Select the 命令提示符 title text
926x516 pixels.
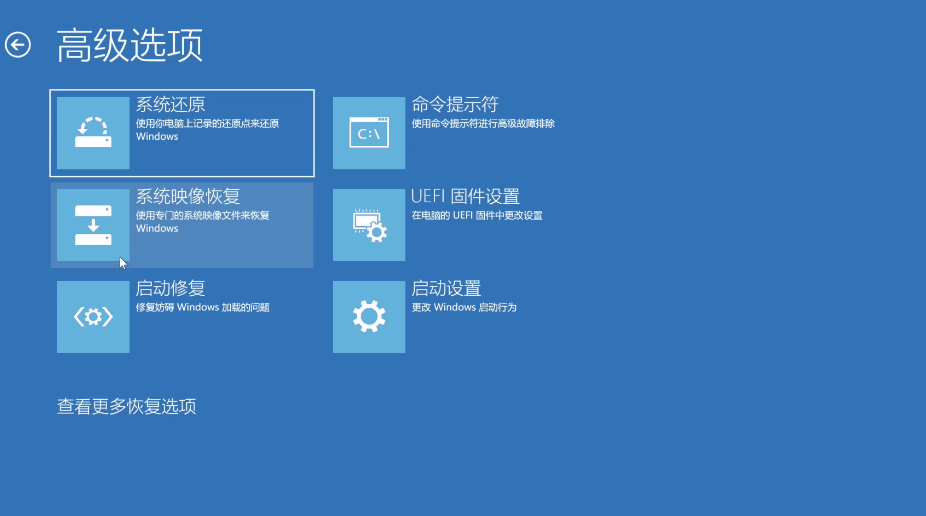[x=455, y=104]
